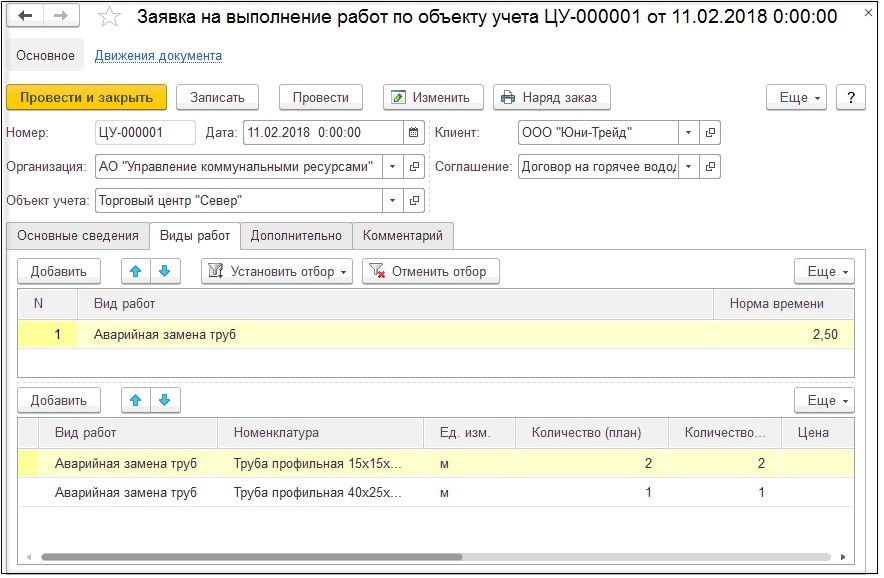The image size is (884, 578).
Task: Click the help question mark button
Action: tap(850, 97)
